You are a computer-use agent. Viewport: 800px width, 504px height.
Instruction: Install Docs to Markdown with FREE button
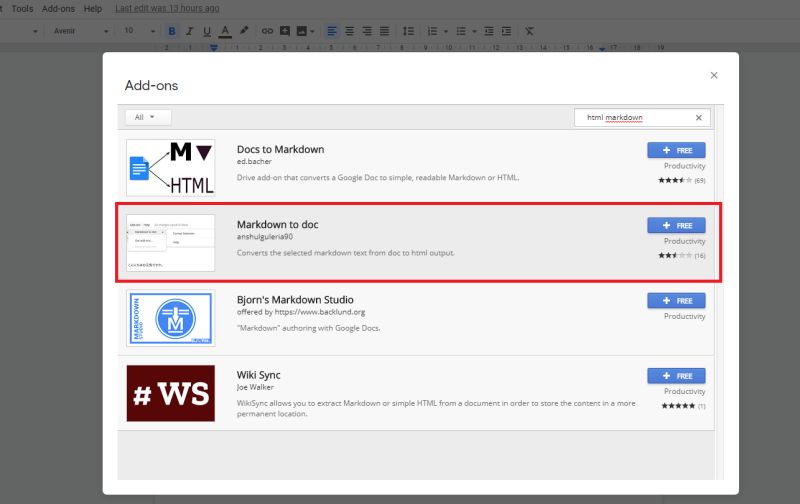[676, 150]
